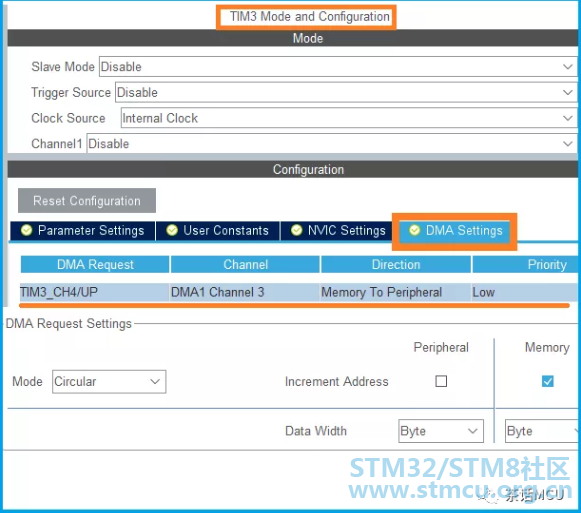Screen dimensions: 581x513
Task: Click the green check icon on NVIC Settings
Action: (296, 230)
